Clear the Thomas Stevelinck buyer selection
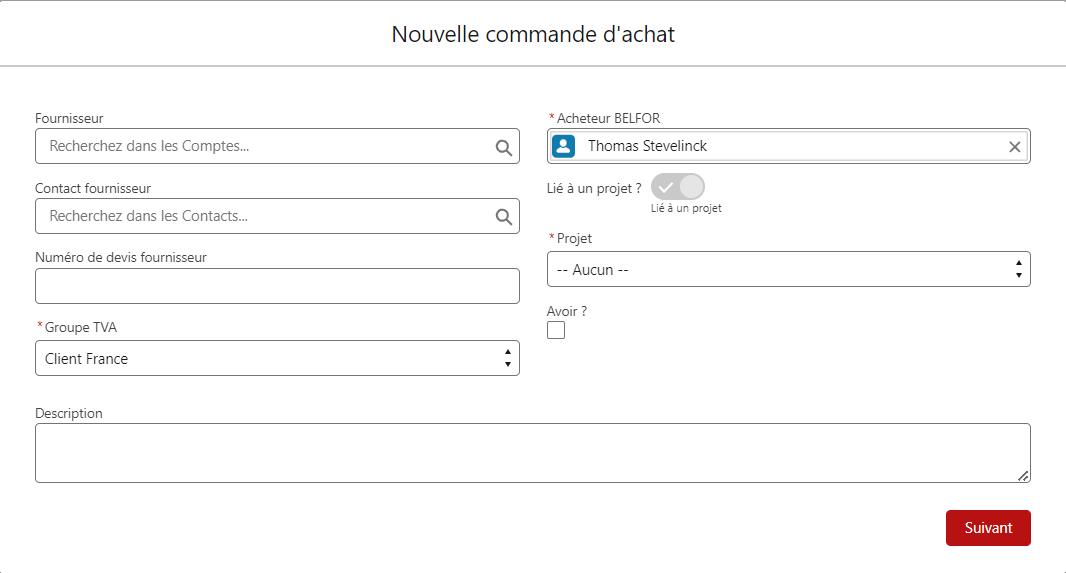Viewport: 1066px width, 573px height. pyautogui.click(x=1014, y=147)
